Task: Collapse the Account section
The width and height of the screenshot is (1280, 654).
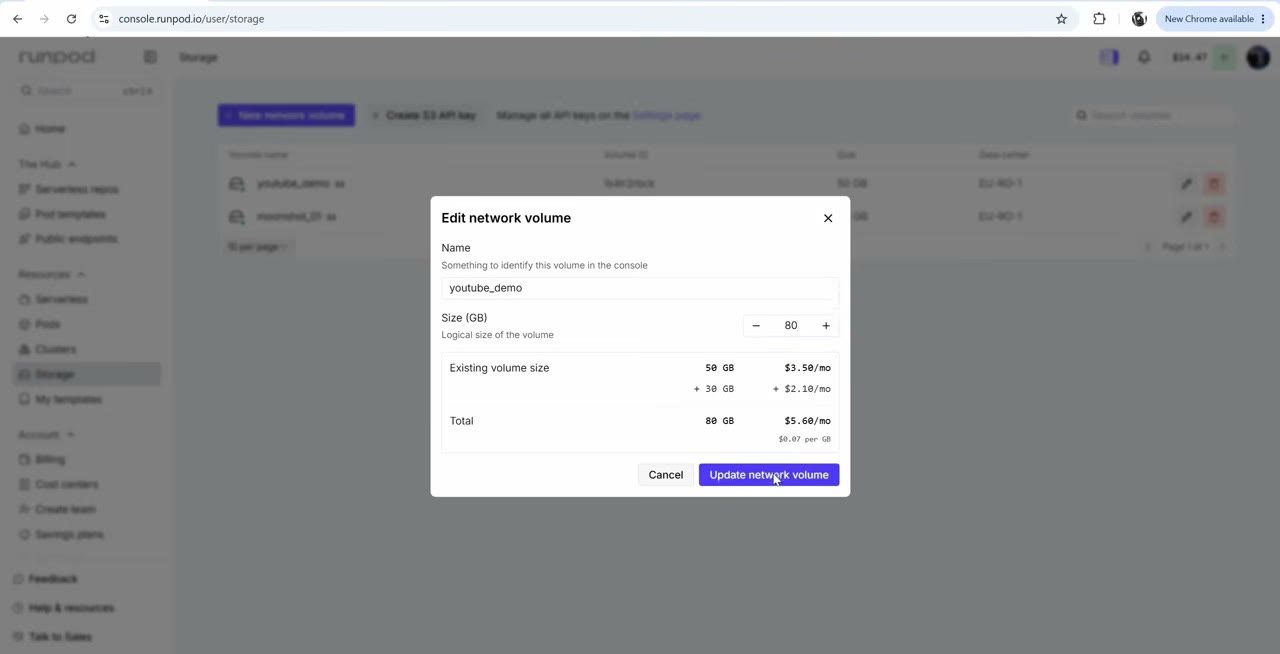Action: [47, 434]
